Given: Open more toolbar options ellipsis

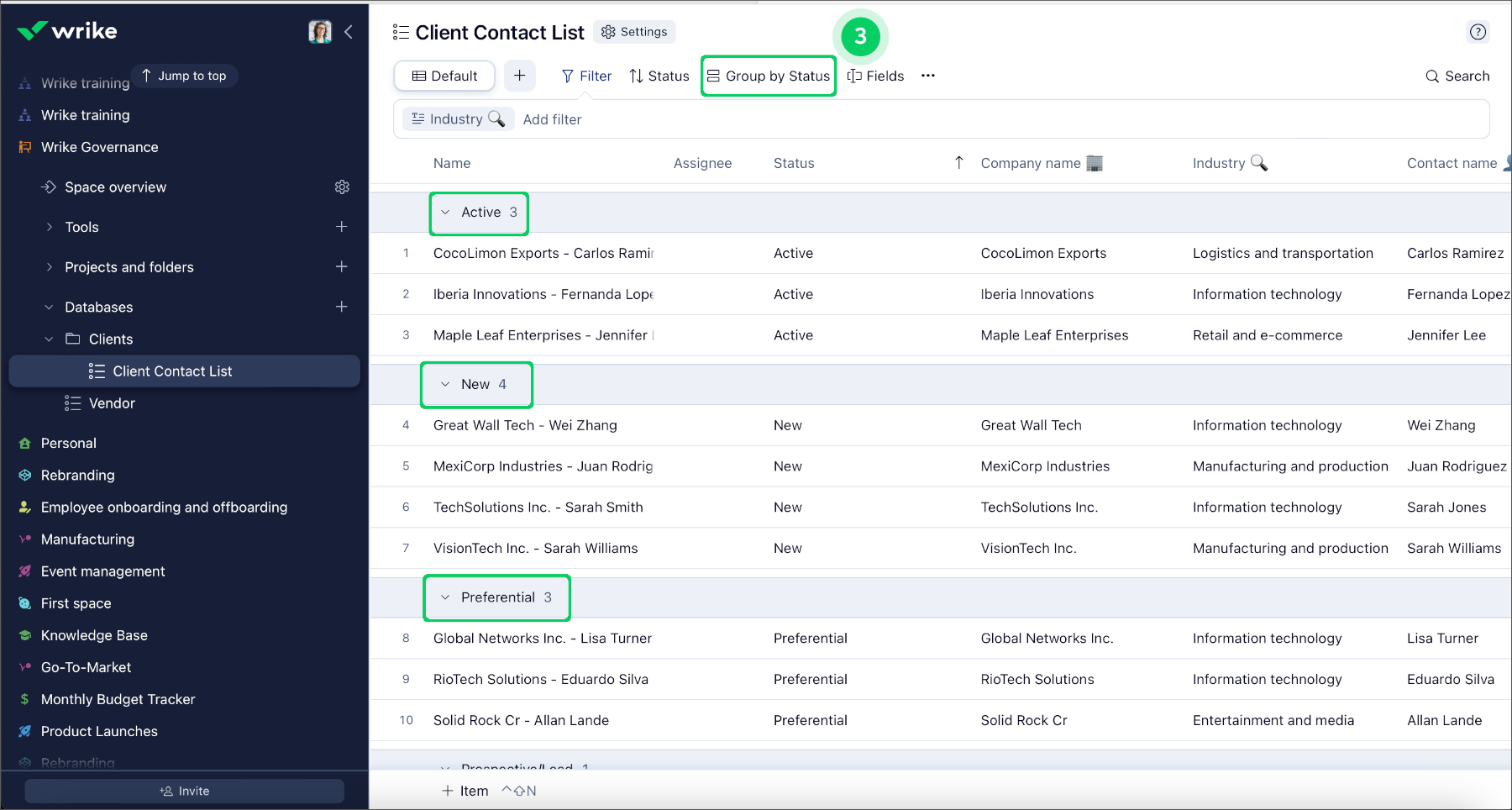Looking at the screenshot, I should (928, 76).
